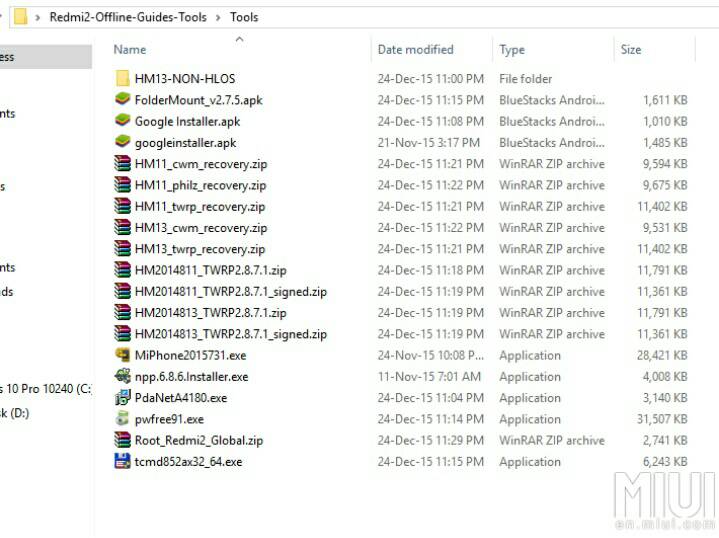719x538 pixels.
Task: Sort files by Date modified column
Action: pyautogui.click(x=415, y=50)
